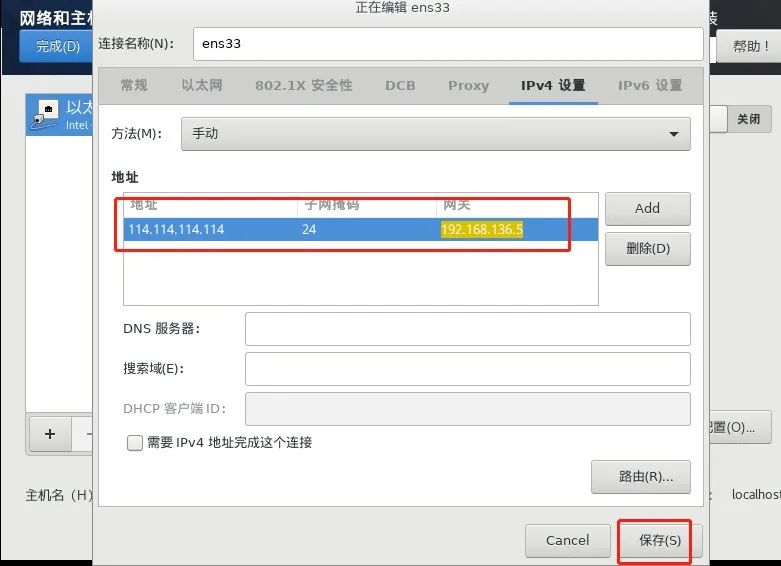Open the 路由(R)... routes dialog
Image resolution: width=781 pixels, height=566 pixels.
(x=641, y=477)
